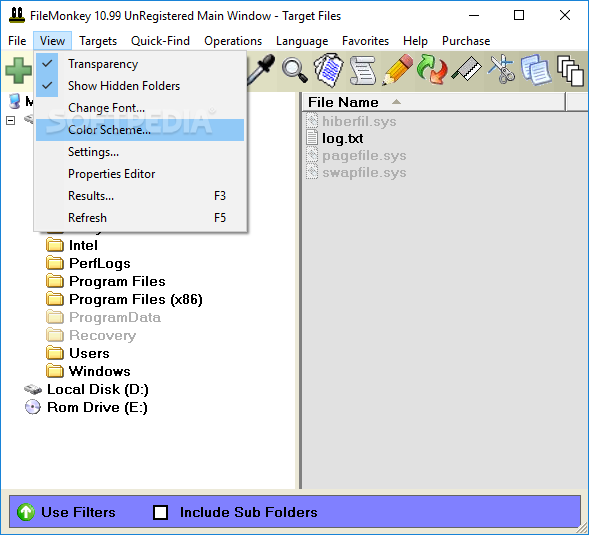Image resolution: width=589 pixels, height=535 pixels.
Task: Choose Results... F3 menu entry
Action: coord(140,196)
